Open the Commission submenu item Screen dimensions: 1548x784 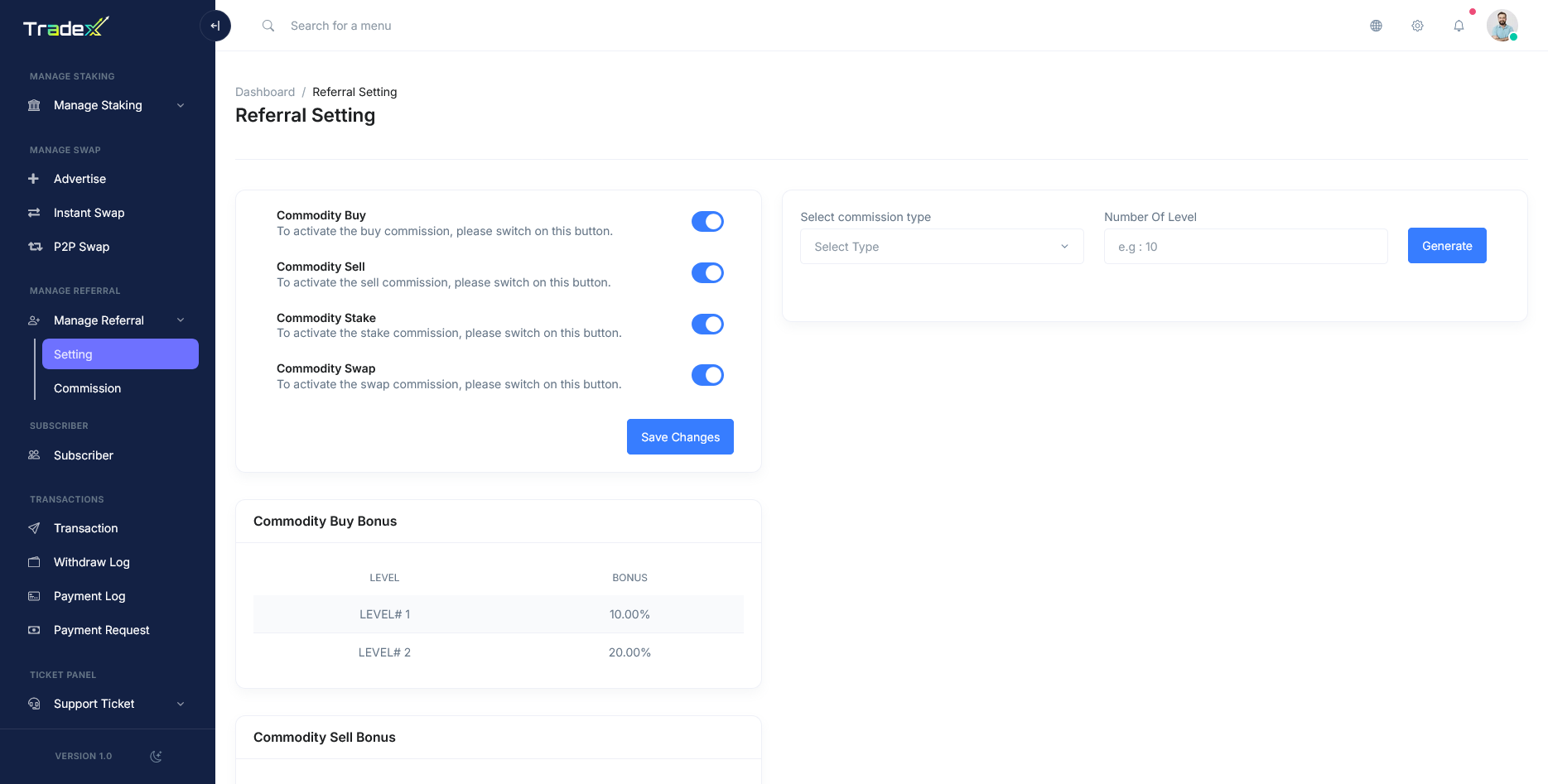click(x=87, y=388)
